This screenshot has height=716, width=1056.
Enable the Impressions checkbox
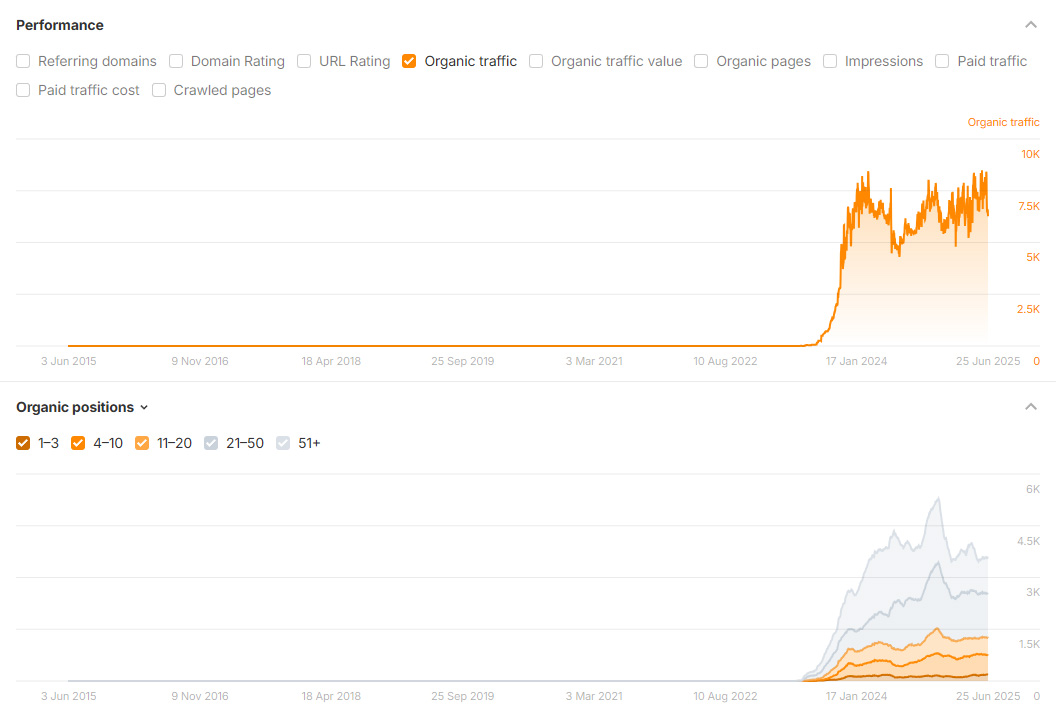(x=830, y=61)
